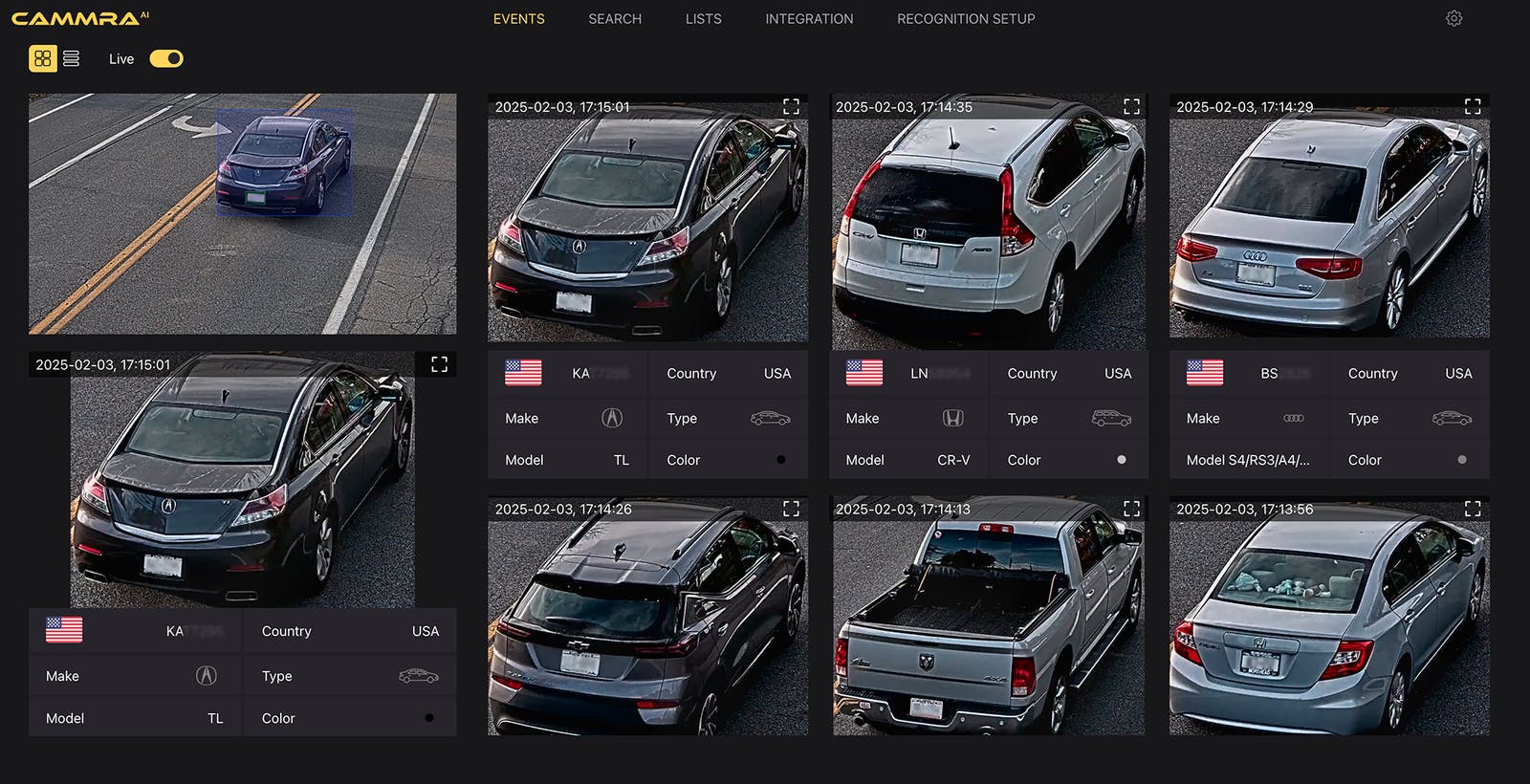Open the Search tab
1530x784 pixels.
[615, 19]
